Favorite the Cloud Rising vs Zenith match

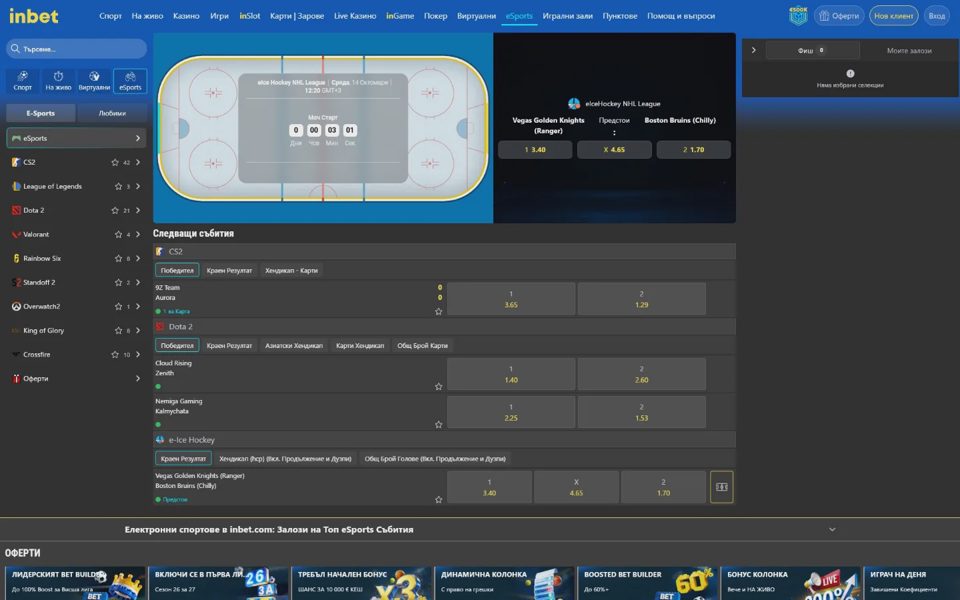point(438,386)
